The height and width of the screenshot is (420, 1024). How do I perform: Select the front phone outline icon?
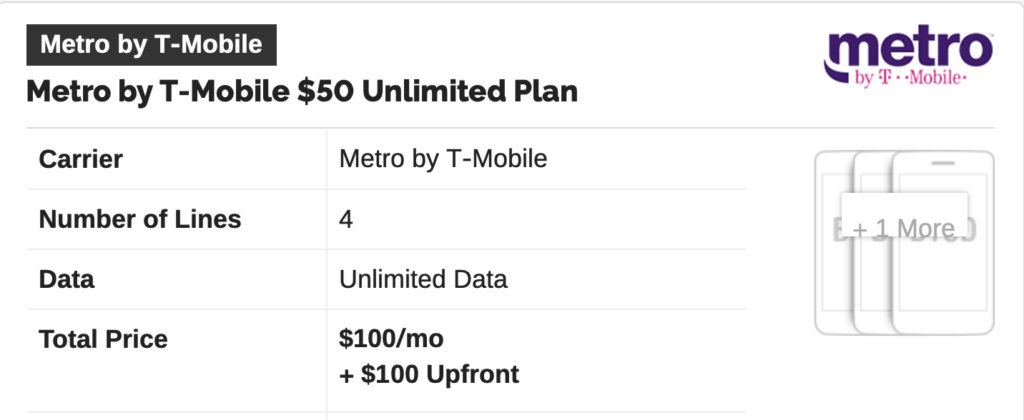(943, 243)
